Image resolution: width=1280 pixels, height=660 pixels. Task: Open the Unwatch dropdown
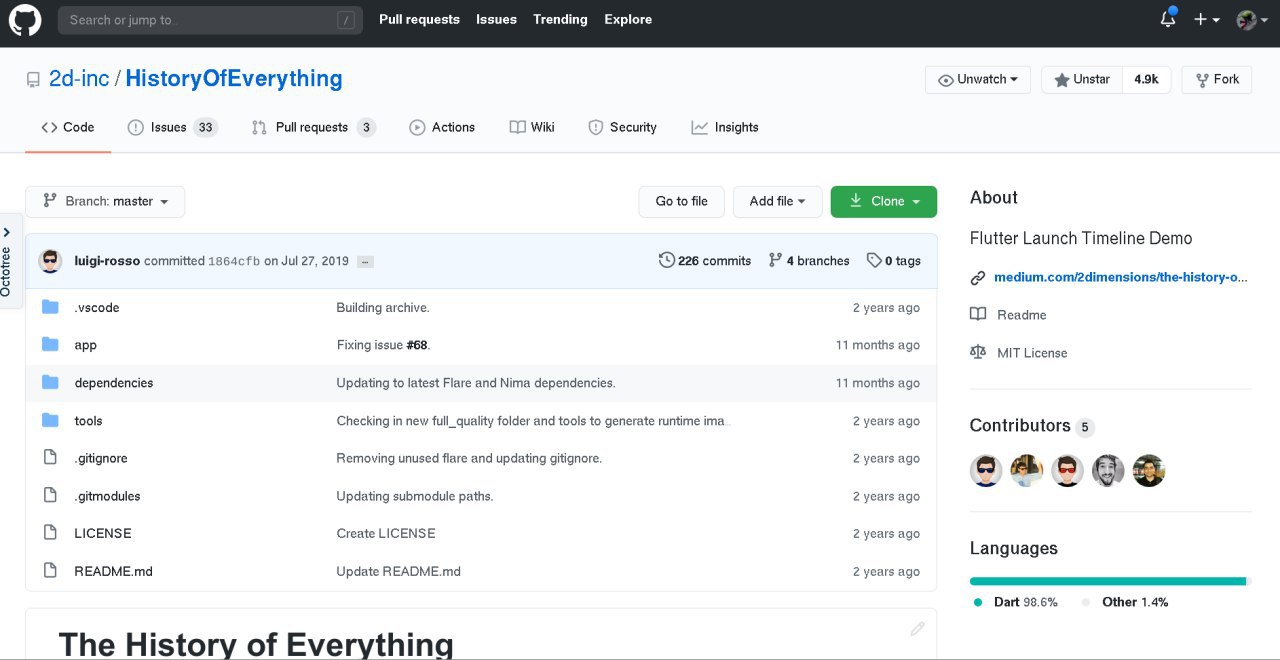pyautogui.click(x=978, y=80)
